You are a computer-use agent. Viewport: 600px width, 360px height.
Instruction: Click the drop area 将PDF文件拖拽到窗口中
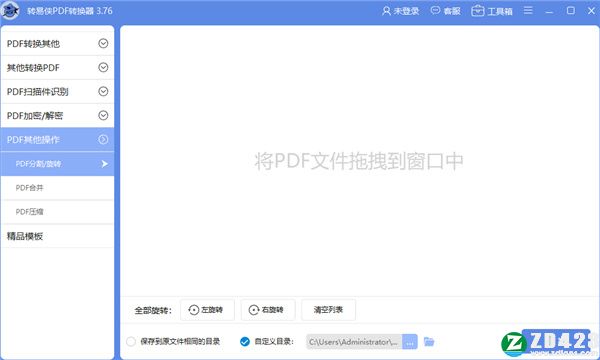[359, 161]
